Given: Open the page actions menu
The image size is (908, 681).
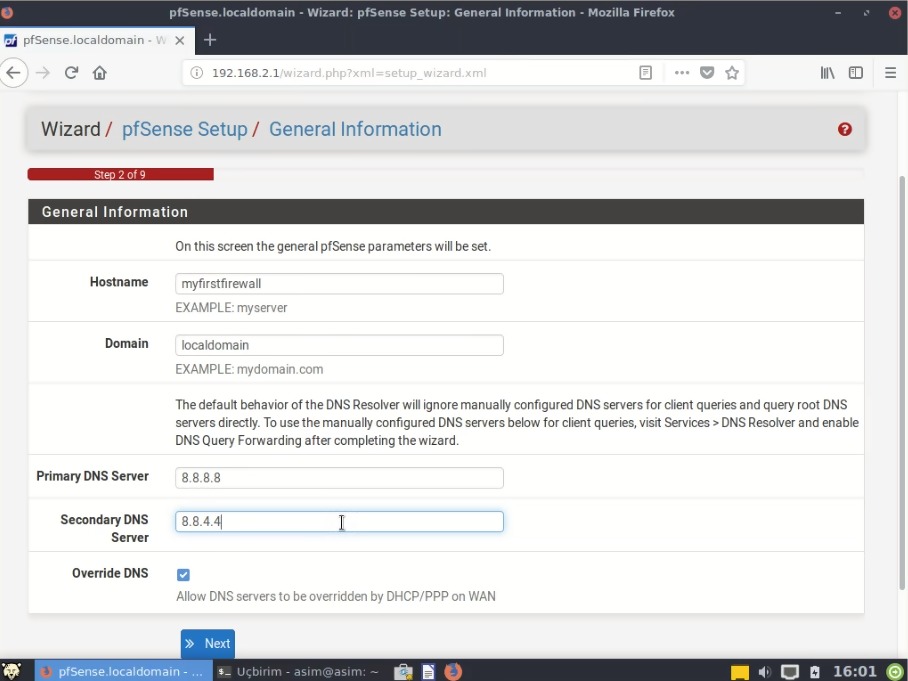Looking at the screenshot, I should [681, 72].
